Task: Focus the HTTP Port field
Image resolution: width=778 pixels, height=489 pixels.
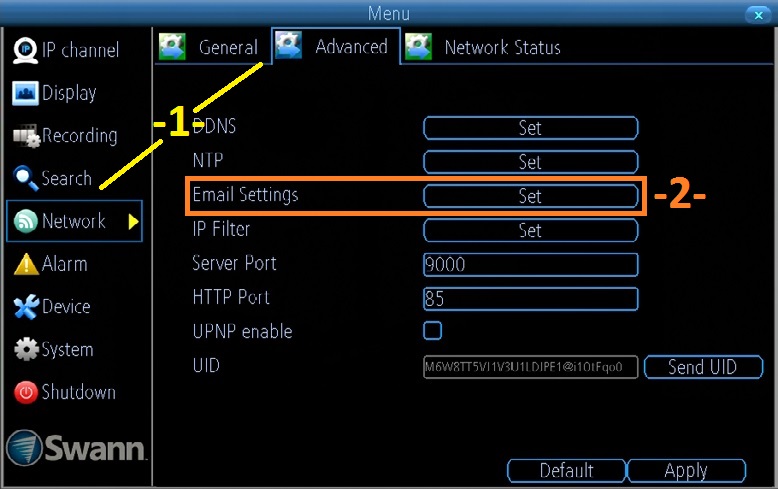Action: click(x=530, y=298)
